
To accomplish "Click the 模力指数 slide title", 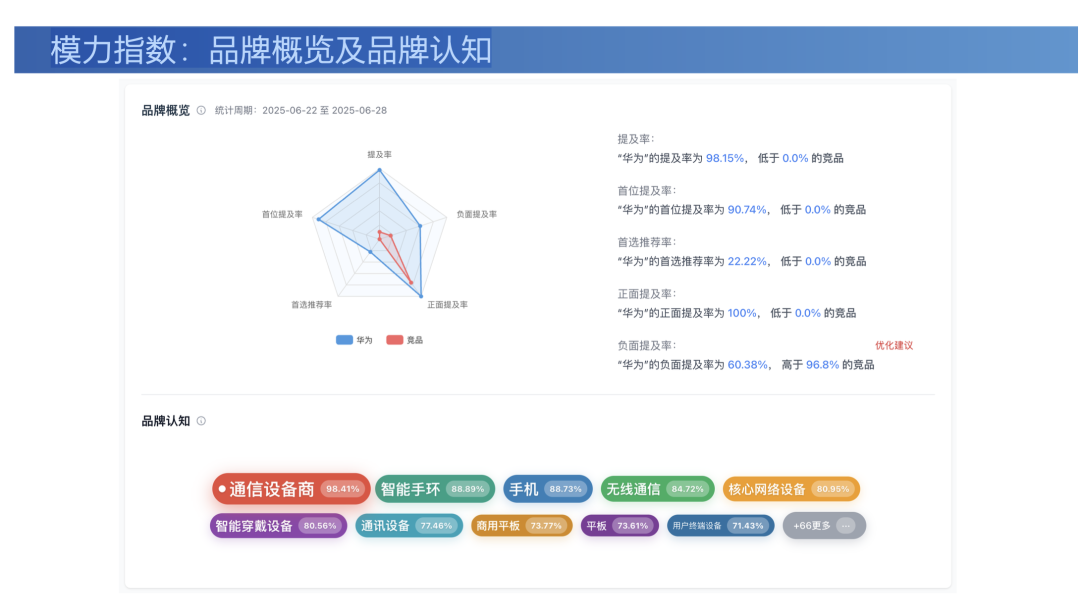I will 271,50.
